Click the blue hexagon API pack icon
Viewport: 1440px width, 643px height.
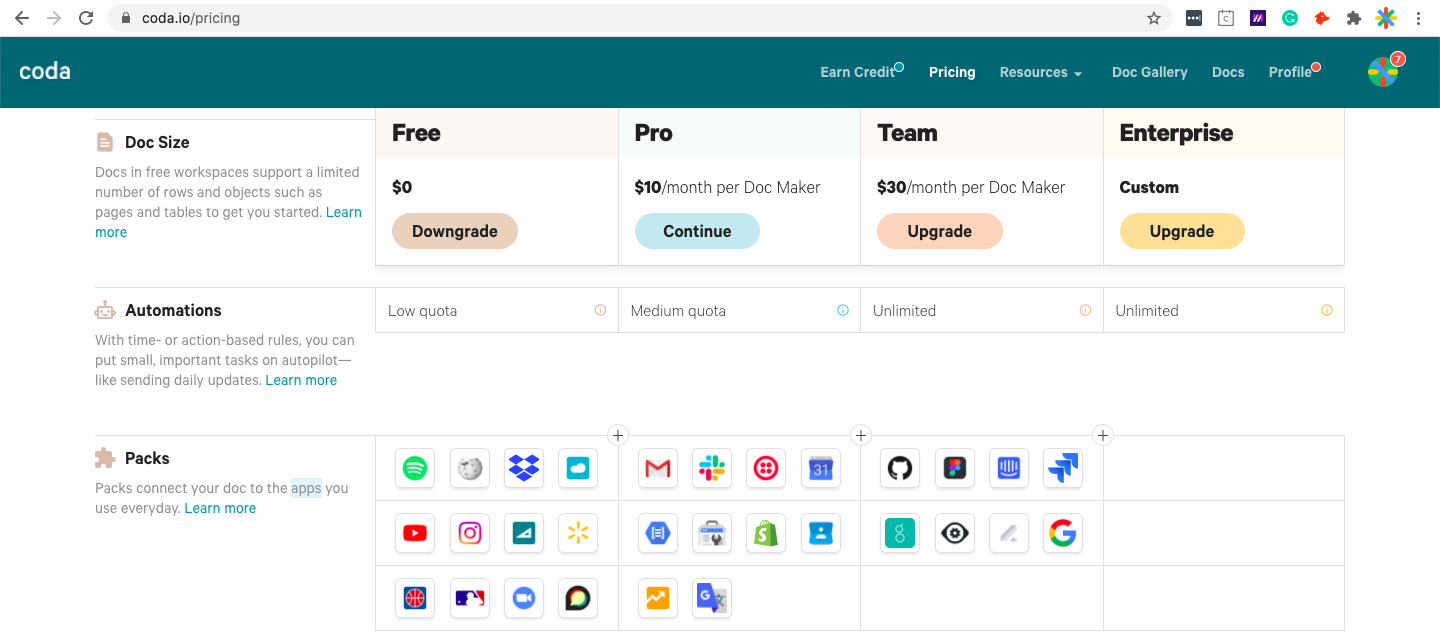658,533
